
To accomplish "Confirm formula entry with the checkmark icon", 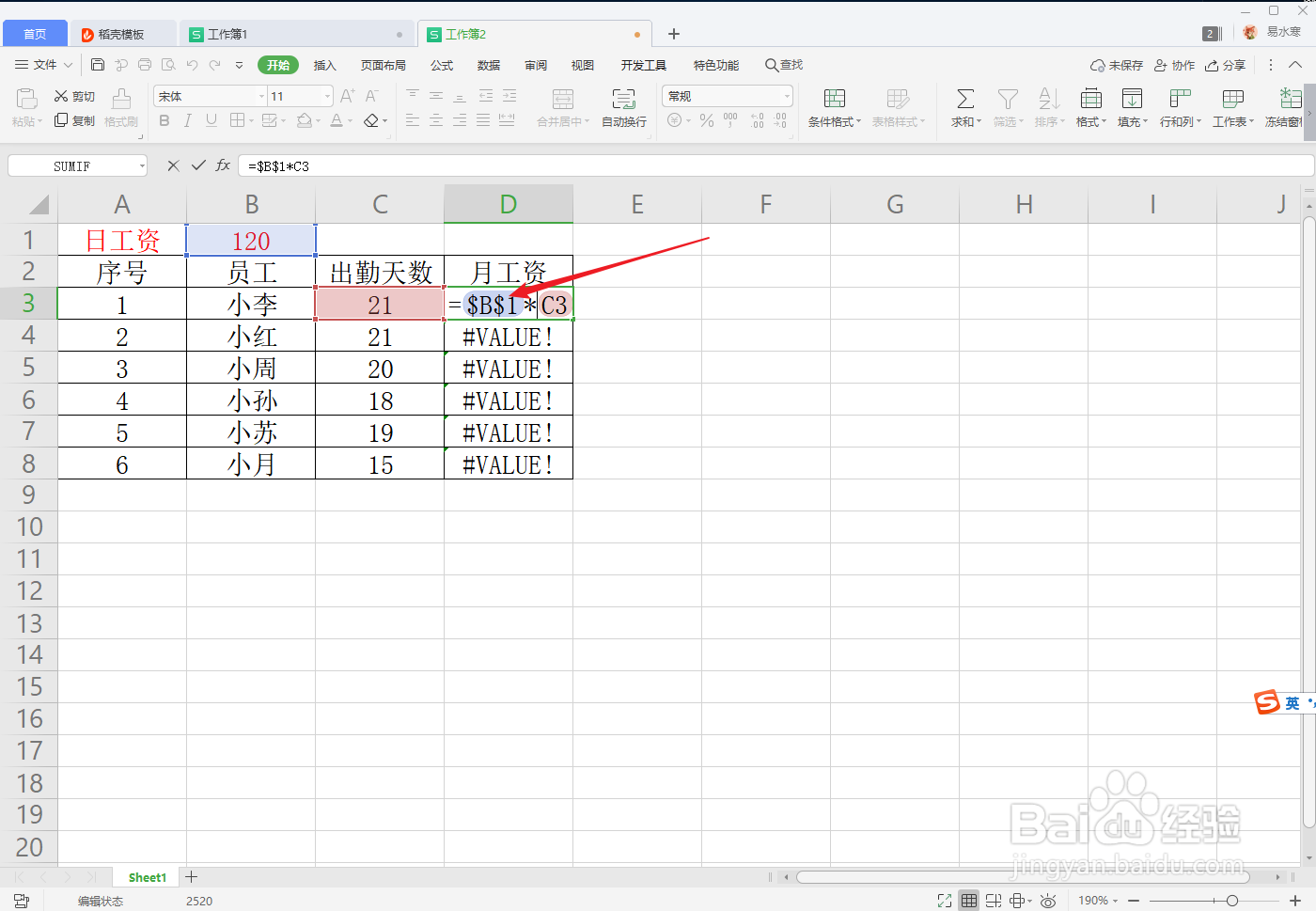I will [x=198, y=165].
